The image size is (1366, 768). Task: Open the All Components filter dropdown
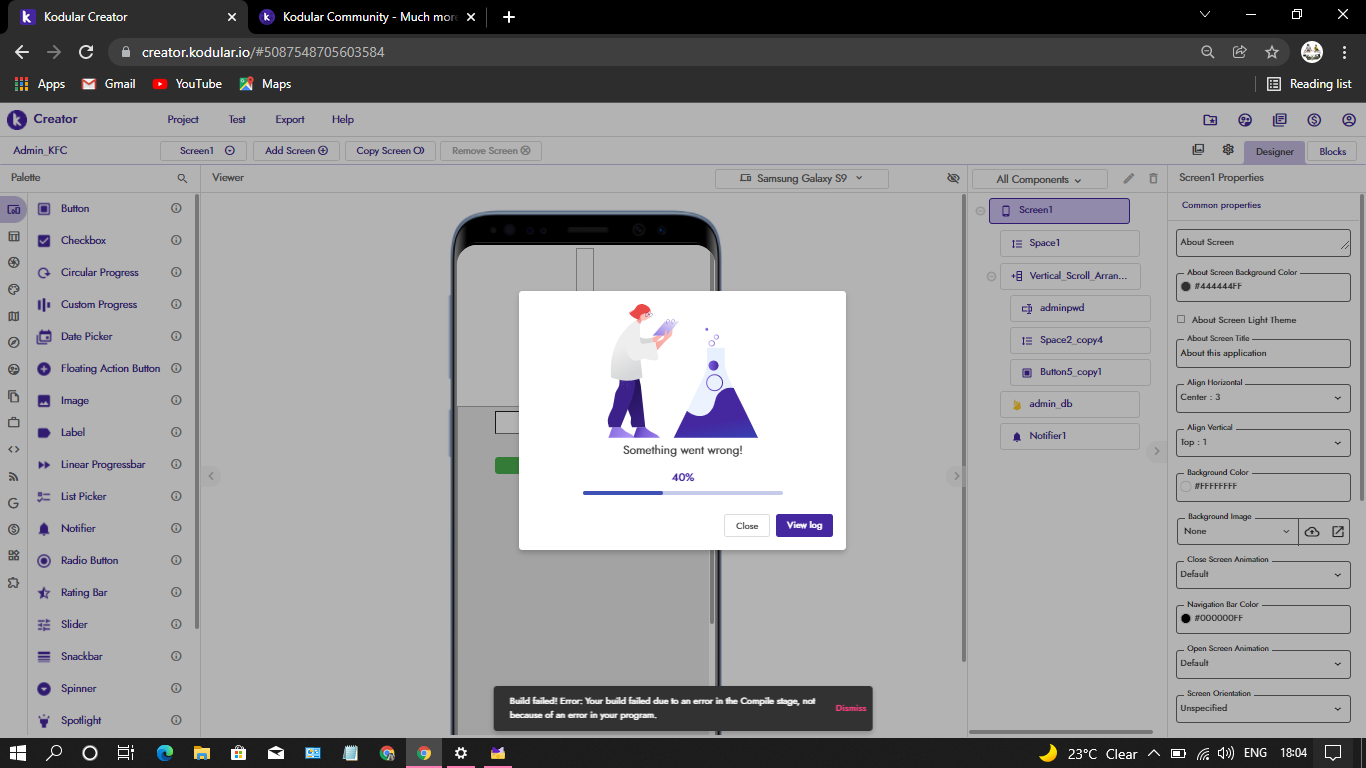point(1039,179)
